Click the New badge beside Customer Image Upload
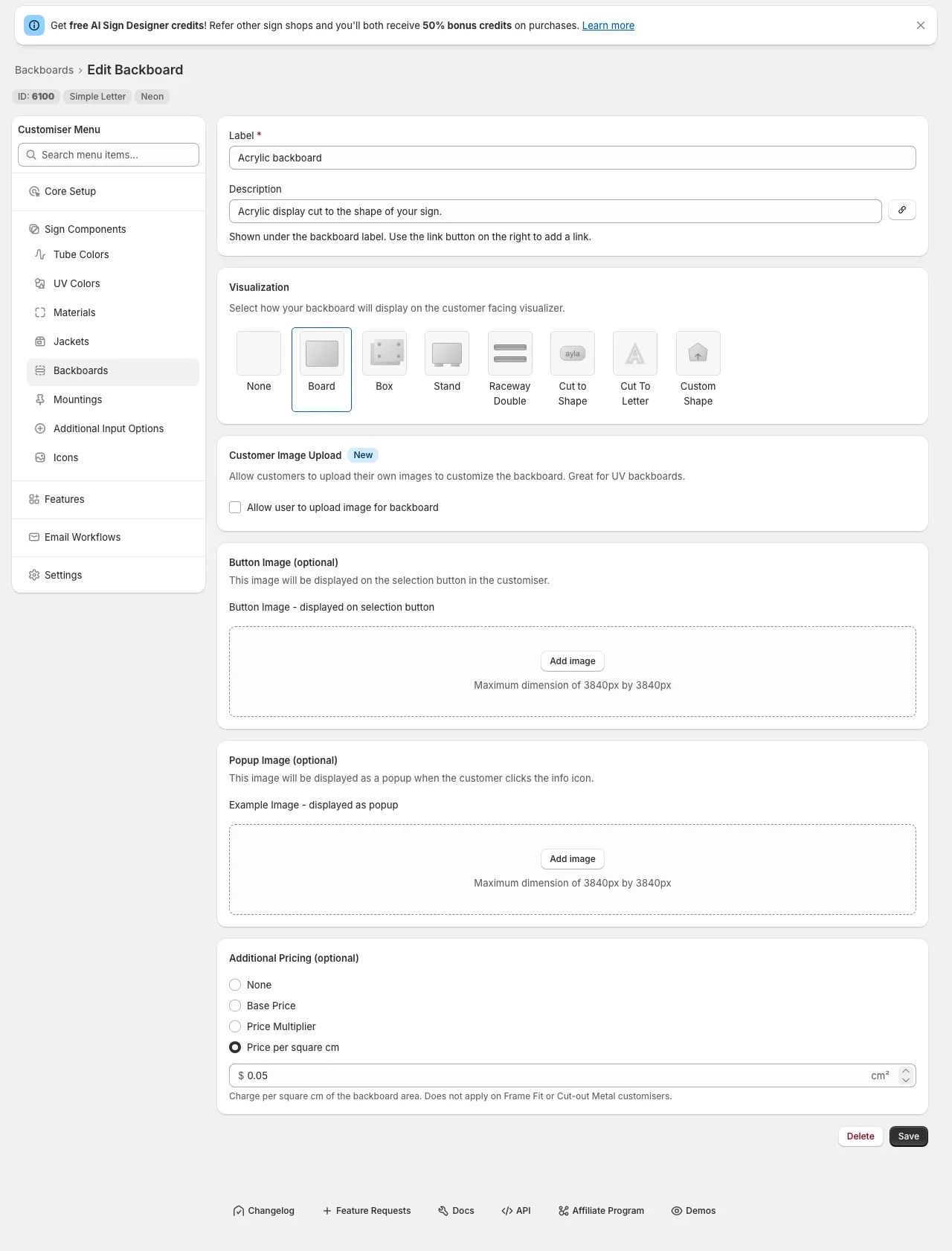The width and height of the screenshot is (952, 1251). [363, 455]
